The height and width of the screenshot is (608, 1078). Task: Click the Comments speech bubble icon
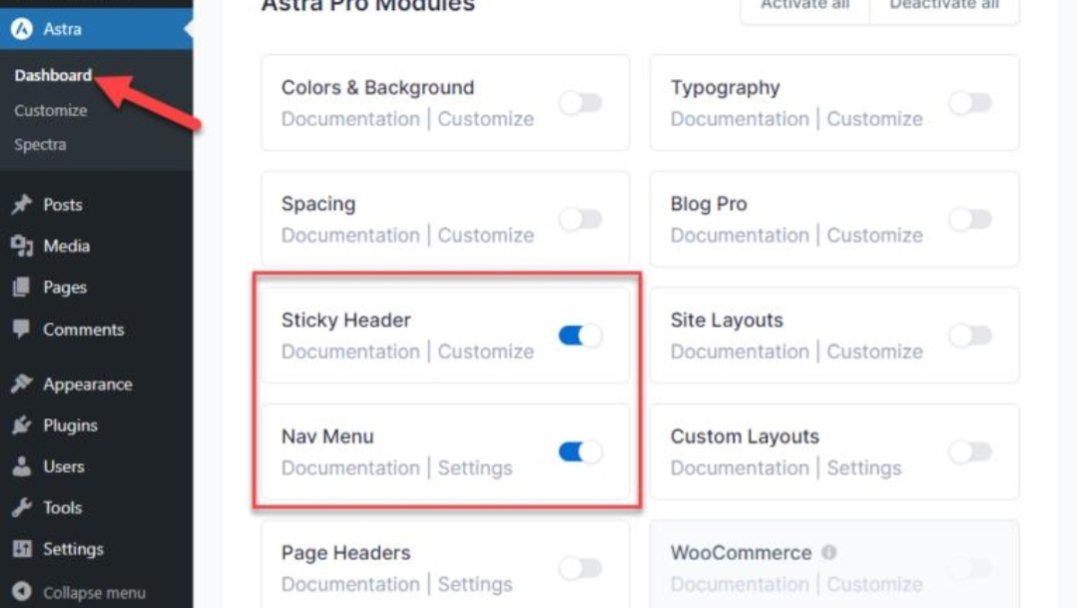pyautogui.click(x=22, y=329)
